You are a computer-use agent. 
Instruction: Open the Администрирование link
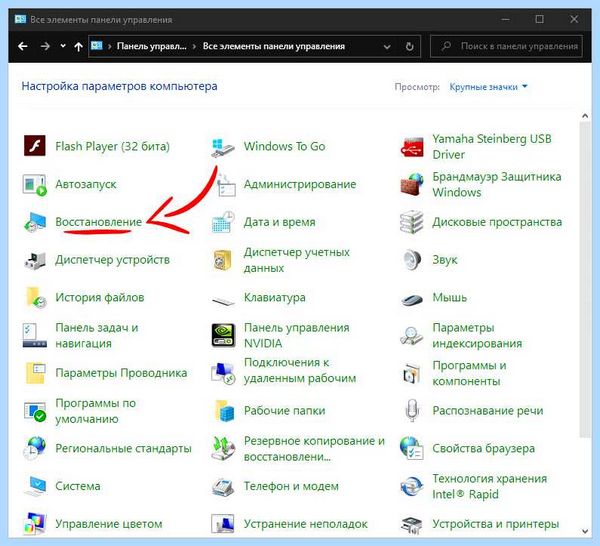coord(300,184)
